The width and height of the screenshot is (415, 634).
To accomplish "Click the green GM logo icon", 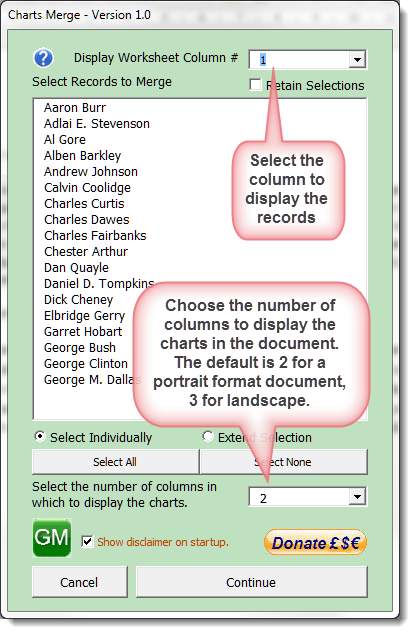I will coord(52,538).
